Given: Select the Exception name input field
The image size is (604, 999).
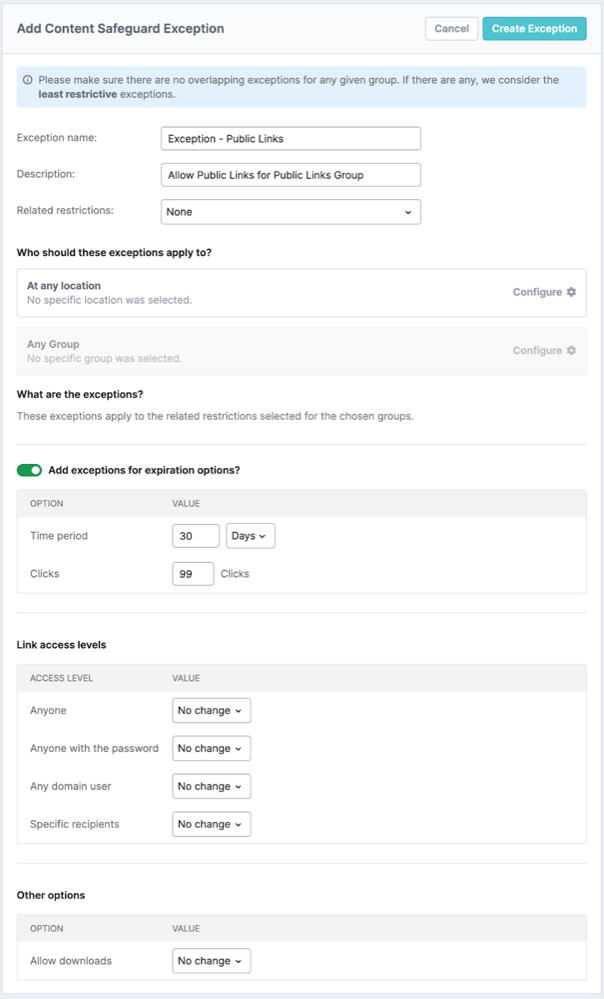Looking at the screenshot, I should tap(290, 137).
